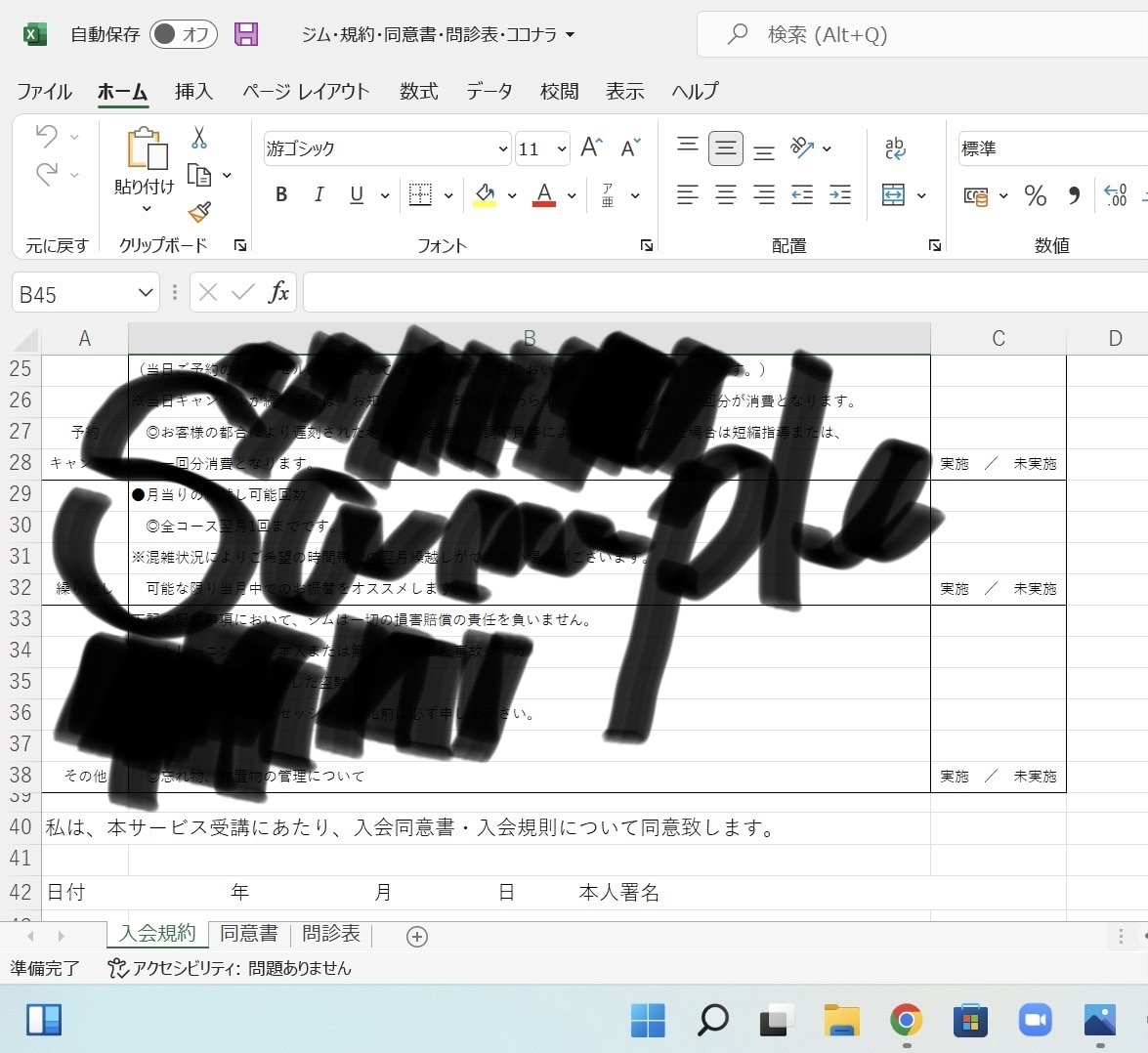Open the underline style dropdown arrow
Image resolution: width=1148 pixels, height=1053 pixels.
pos(384,195)
